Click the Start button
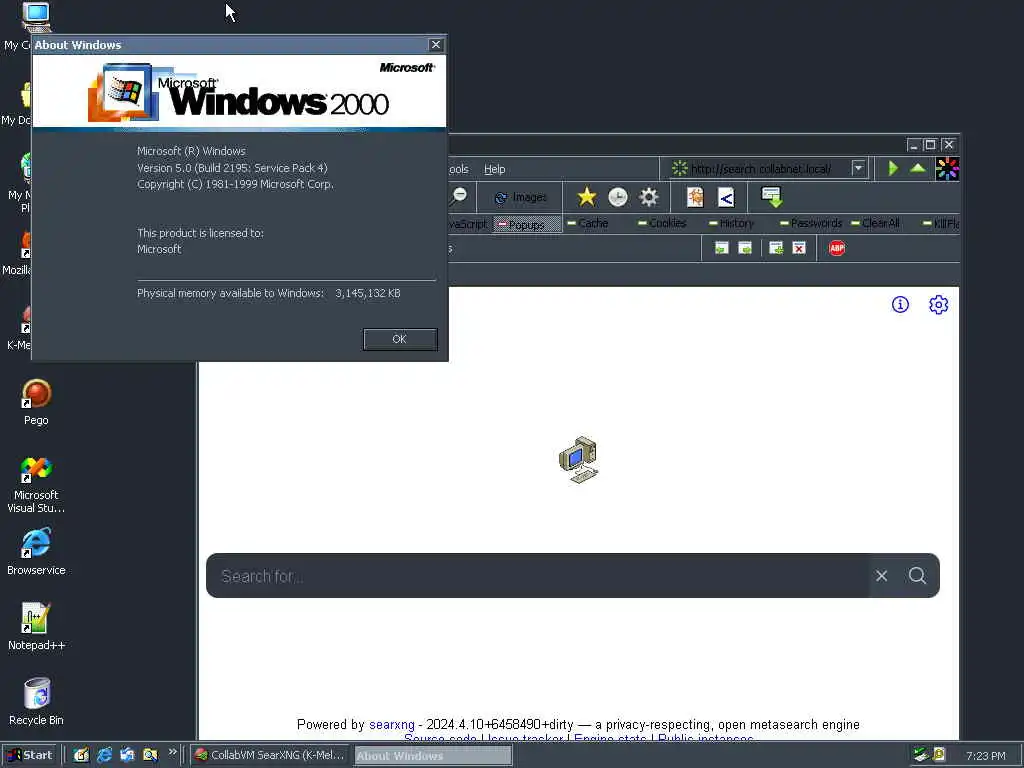Image resolution: width=1024 pixels, height=768 pixels. (x=30, y=755)
